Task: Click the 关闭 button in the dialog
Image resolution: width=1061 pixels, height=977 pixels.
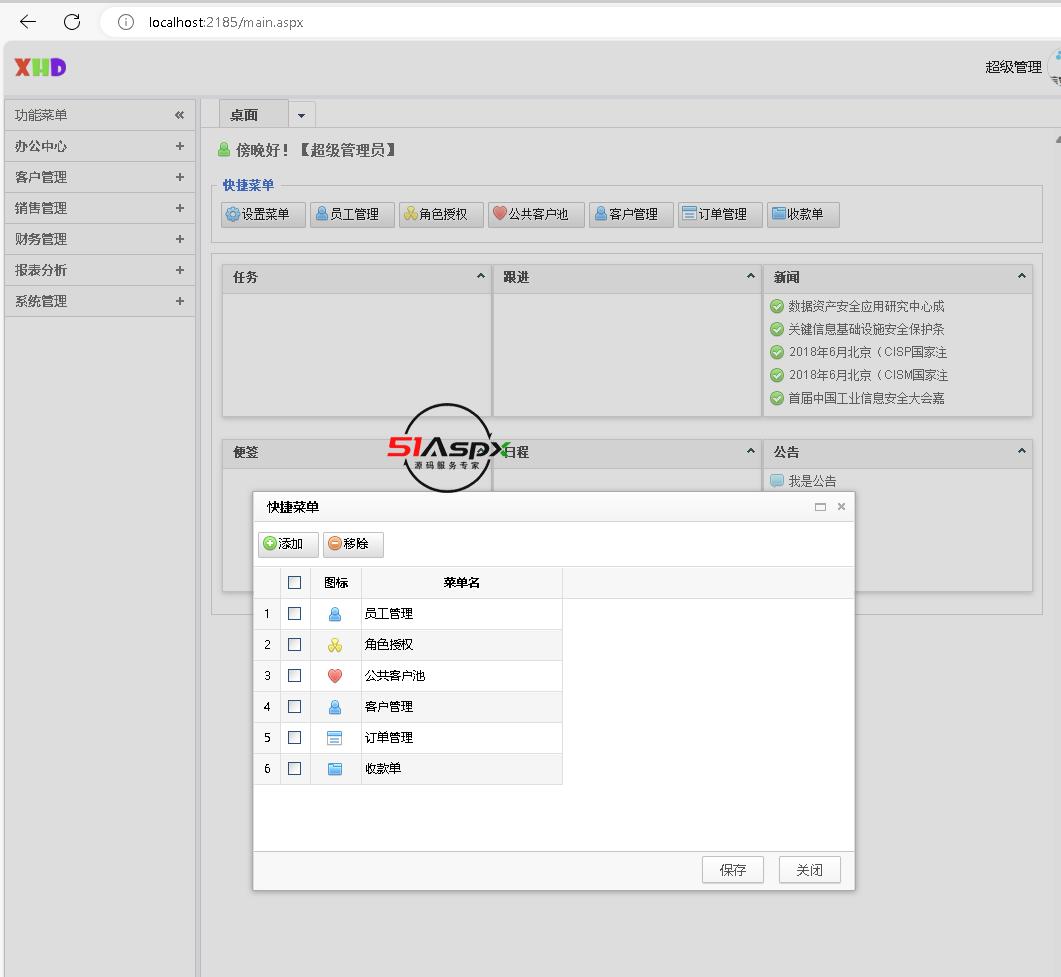Action: [809, 870]
